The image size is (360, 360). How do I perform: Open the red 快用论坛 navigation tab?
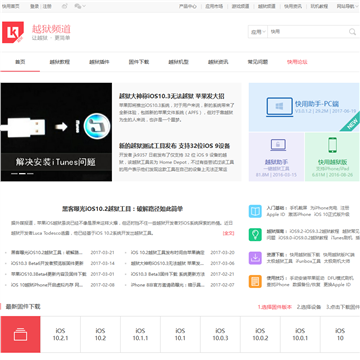297,62
